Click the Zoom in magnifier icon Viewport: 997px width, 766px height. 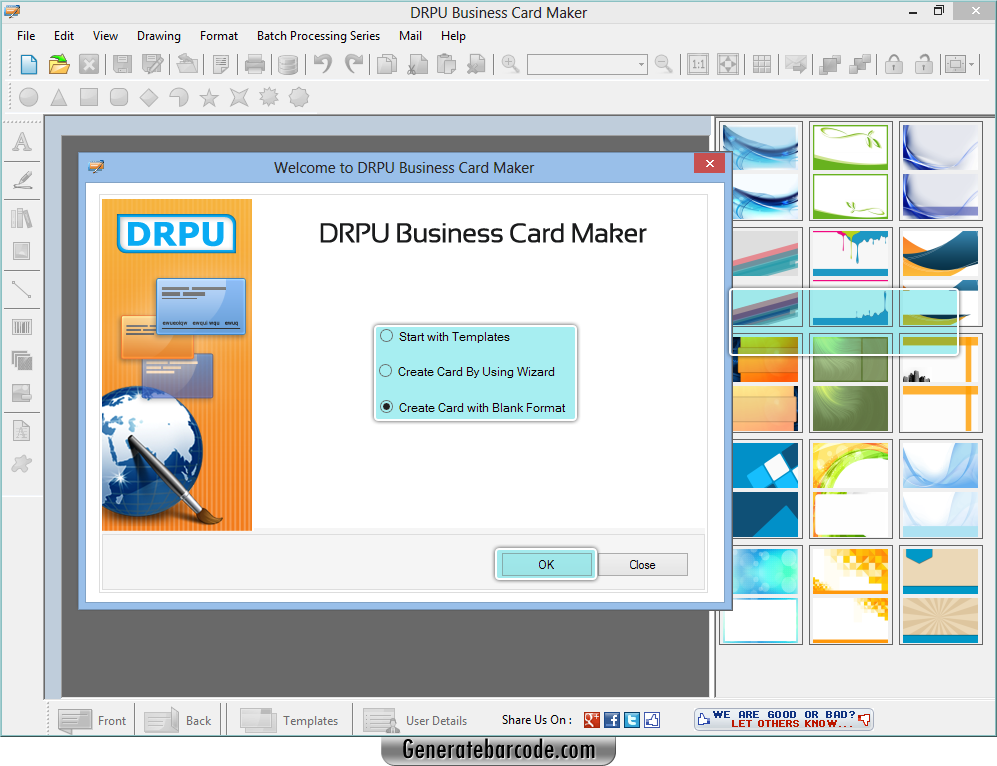[511, 64]
